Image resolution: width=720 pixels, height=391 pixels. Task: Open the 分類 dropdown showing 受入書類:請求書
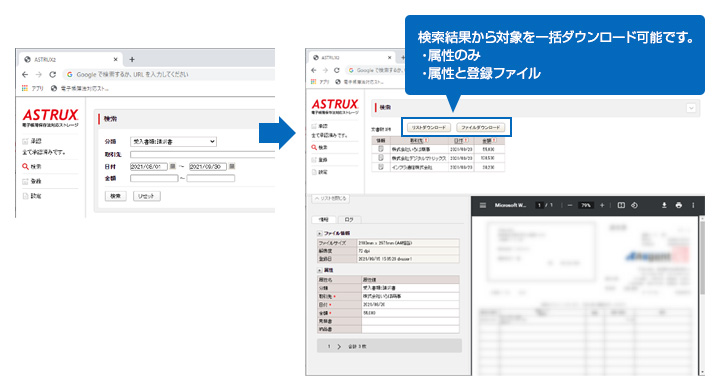[x=173, y=142]
